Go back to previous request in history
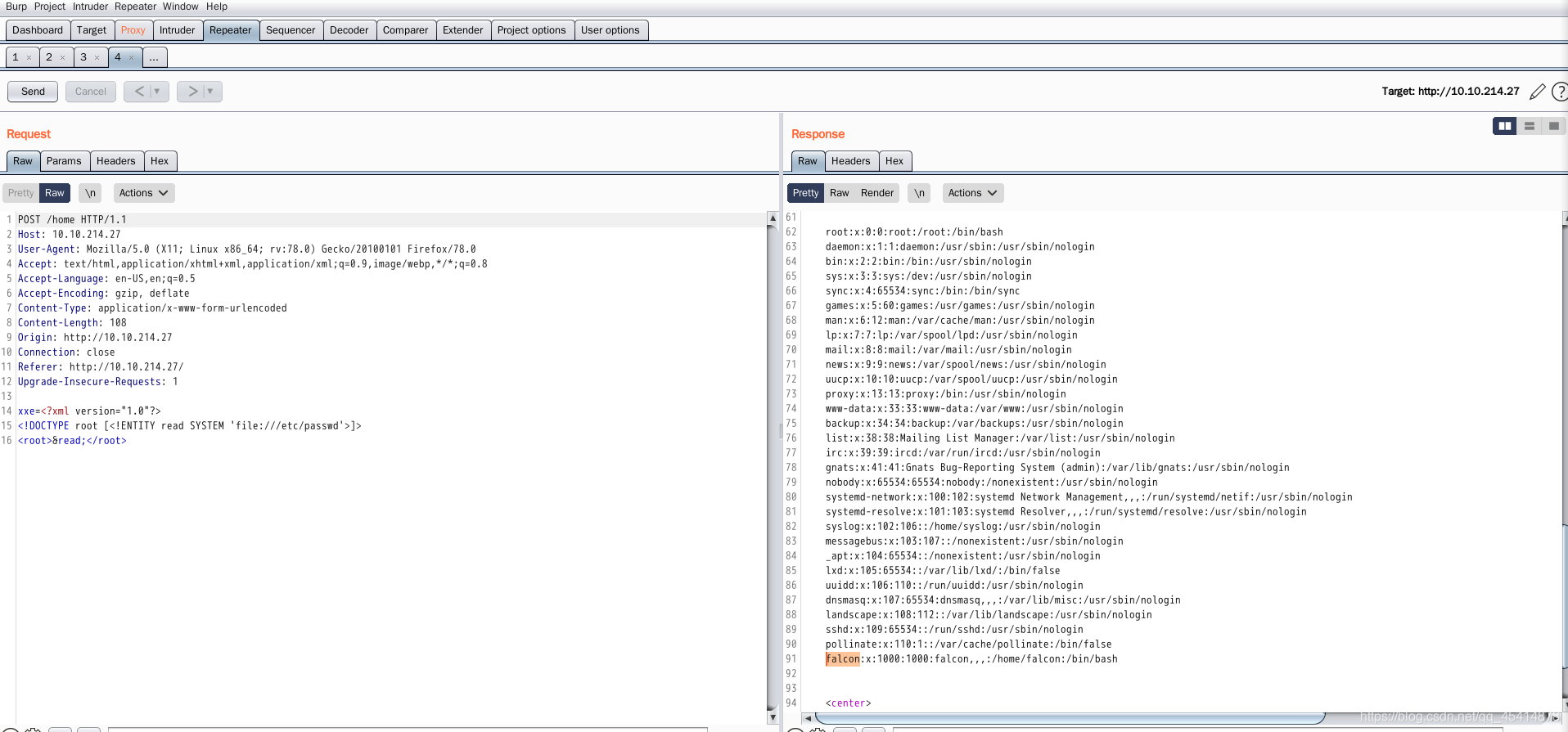The width and height of the screenshot is (1568, 732). coord(138,92)
